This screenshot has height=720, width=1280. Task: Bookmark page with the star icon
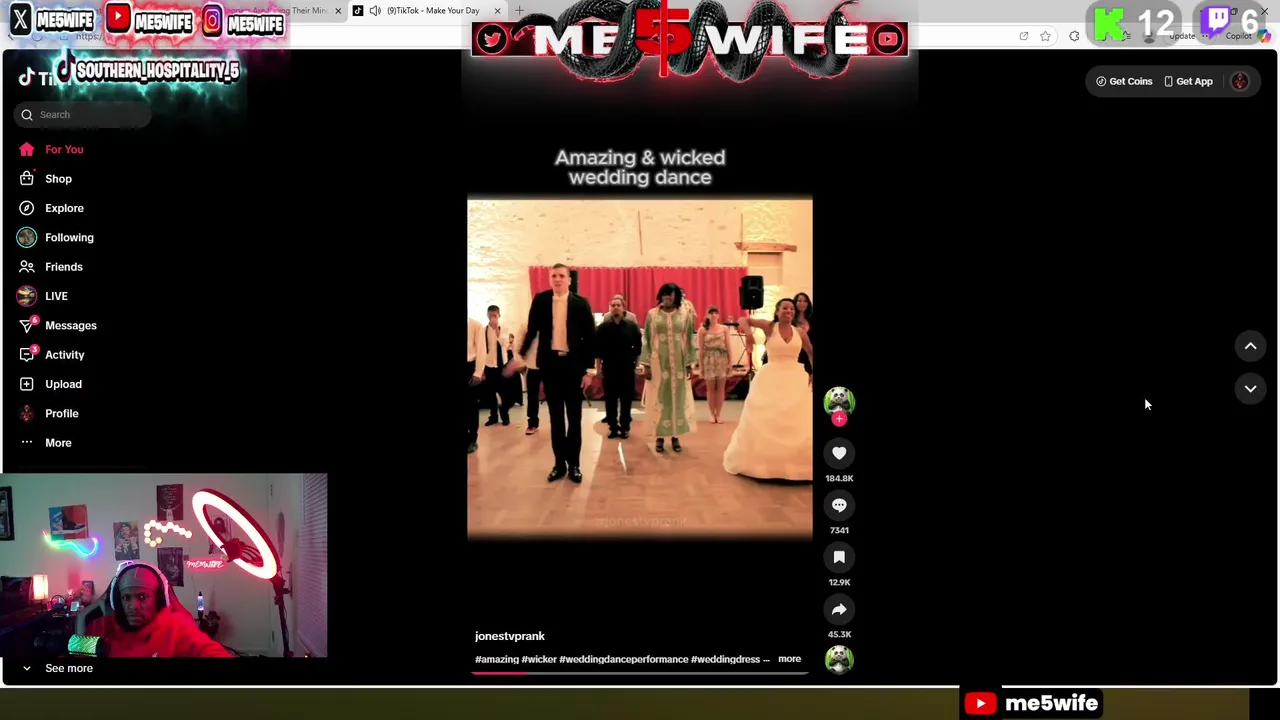[x=1045, y=36]
